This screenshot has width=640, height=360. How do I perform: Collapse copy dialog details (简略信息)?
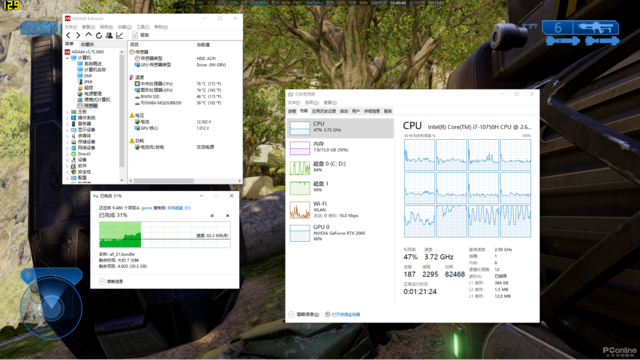pos(111,282)
